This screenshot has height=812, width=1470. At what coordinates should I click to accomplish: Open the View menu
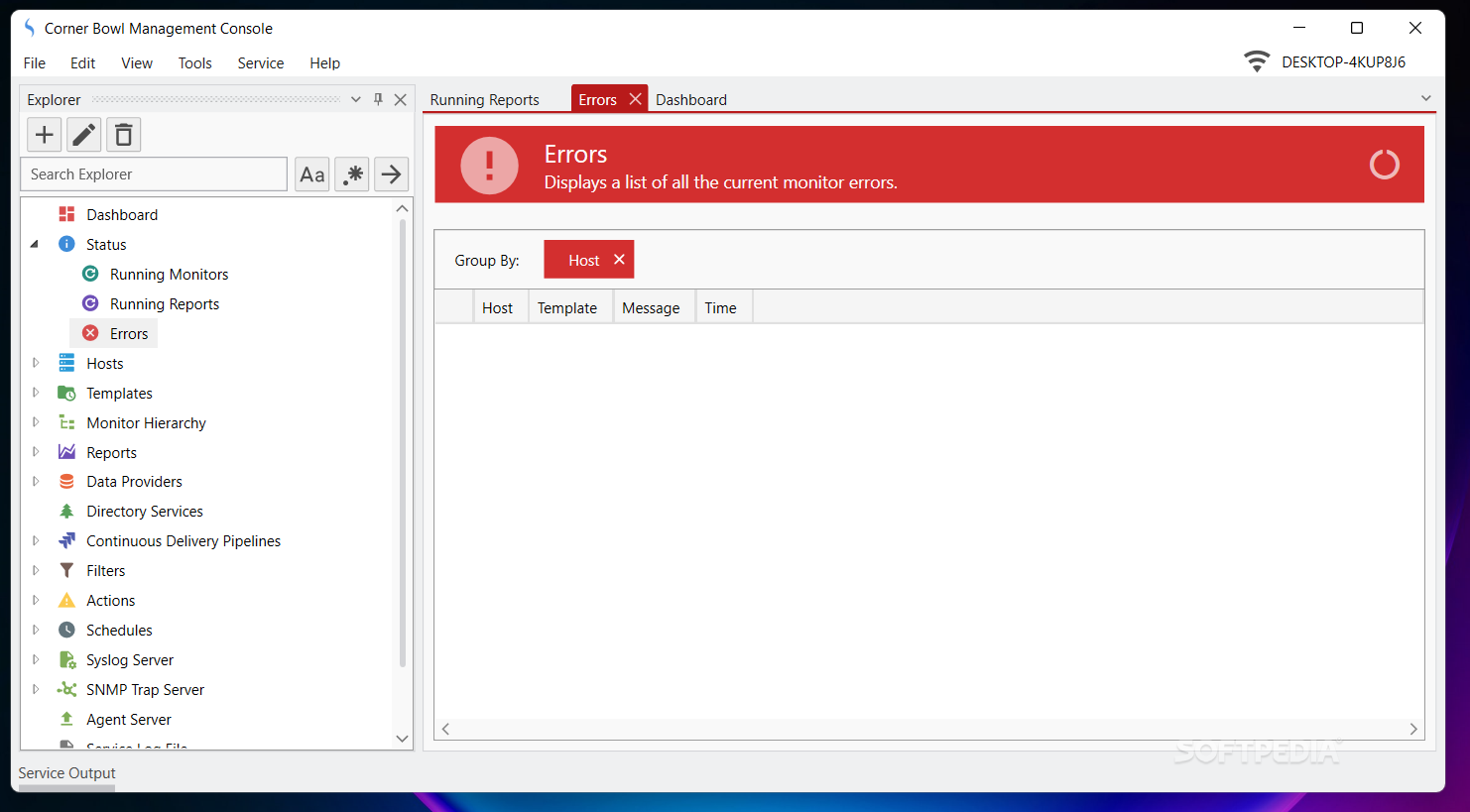point(137,62)
